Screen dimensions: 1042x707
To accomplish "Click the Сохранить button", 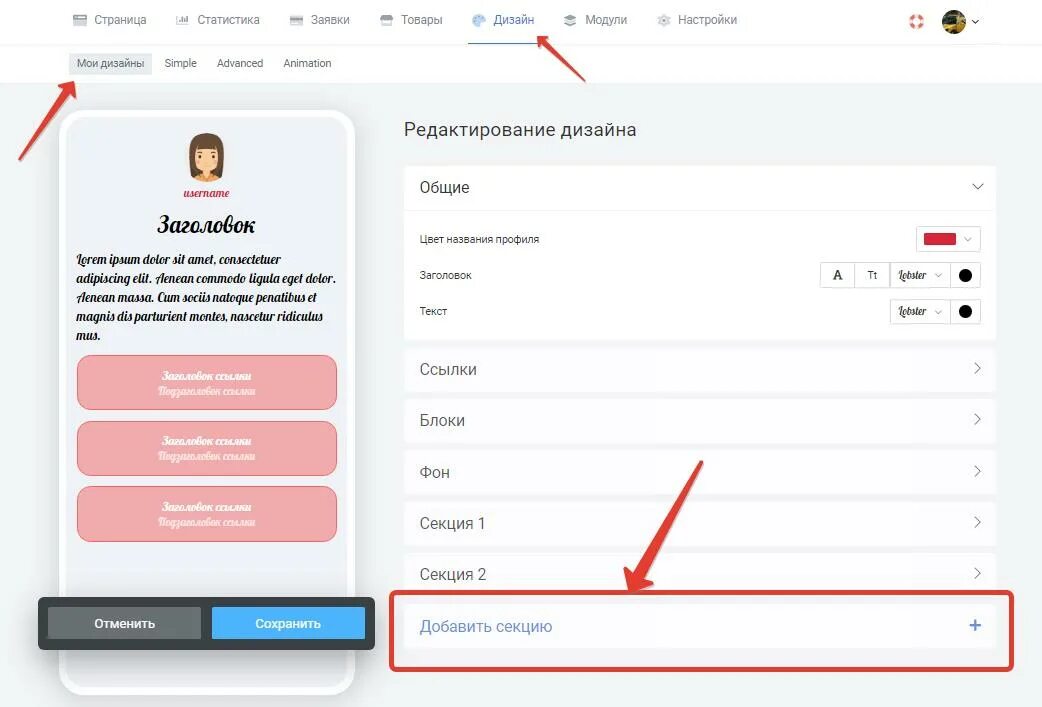I will [x=288, y=623].
